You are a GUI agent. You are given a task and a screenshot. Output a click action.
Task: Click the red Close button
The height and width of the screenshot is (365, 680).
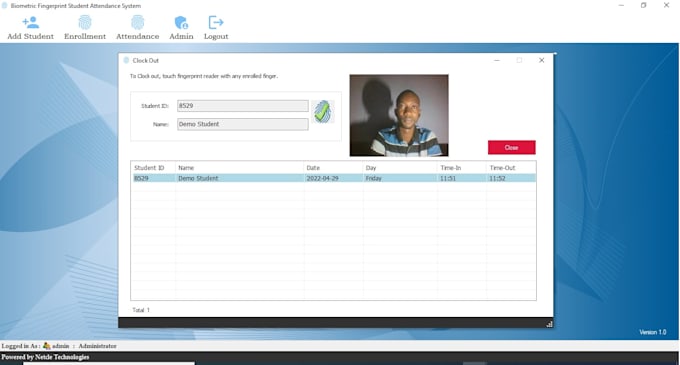pyautogui.click(x=512, y=147)
